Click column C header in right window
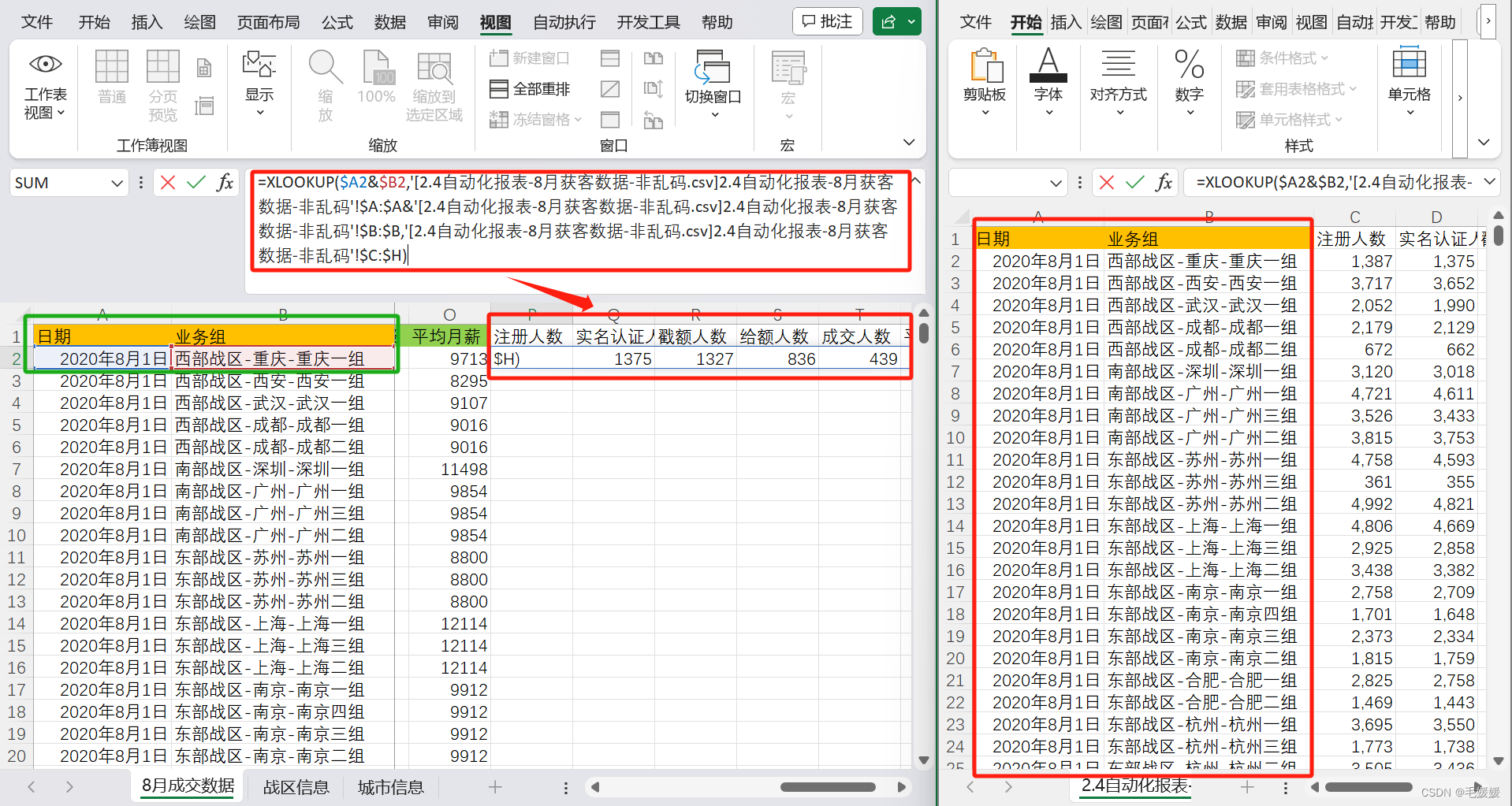The image size is (1512, 806). point(1354,217)
